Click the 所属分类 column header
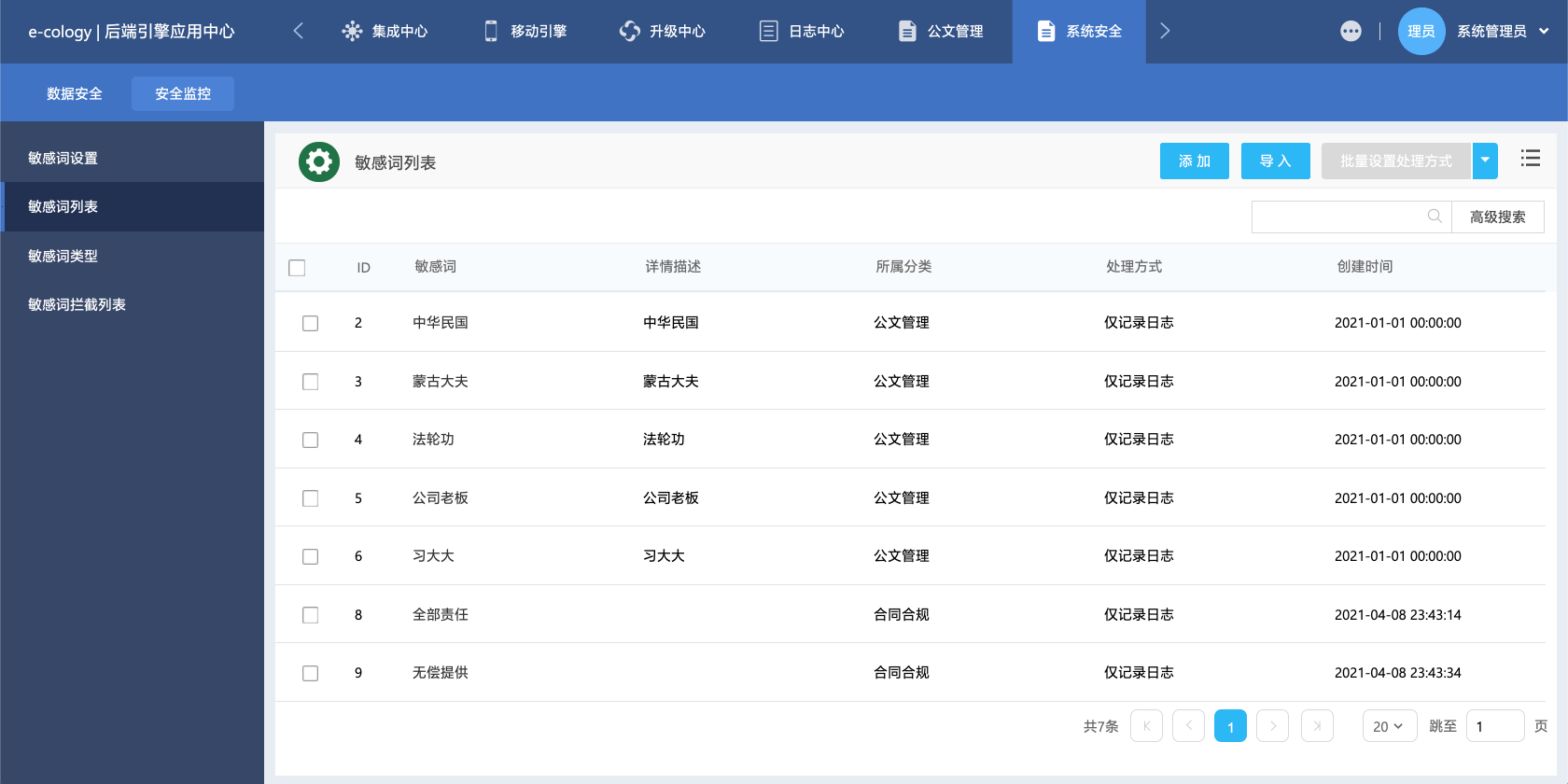 (903, 267)
